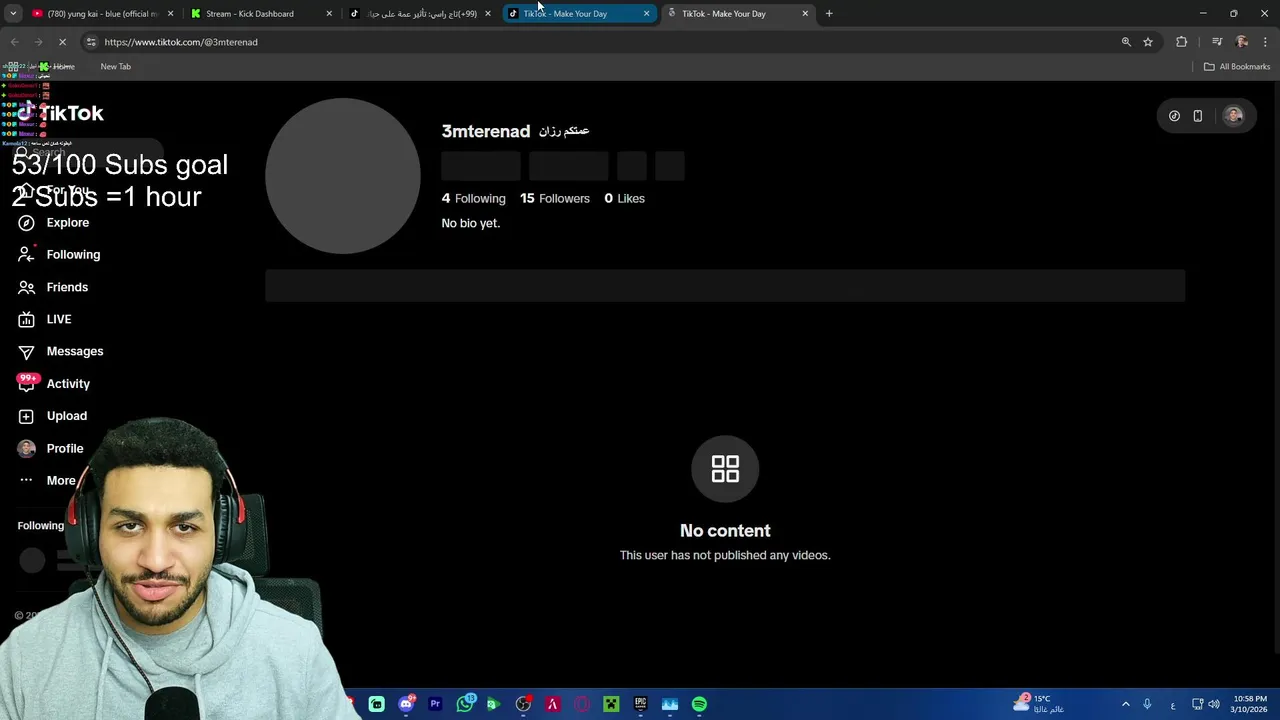
Task: Open the clock showing 10:58 PM
Action: (x=1249, y=704)
